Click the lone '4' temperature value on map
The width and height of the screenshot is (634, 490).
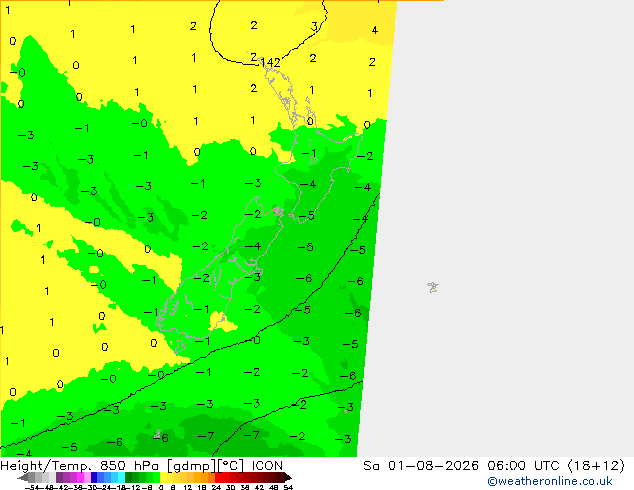(375, 30)
